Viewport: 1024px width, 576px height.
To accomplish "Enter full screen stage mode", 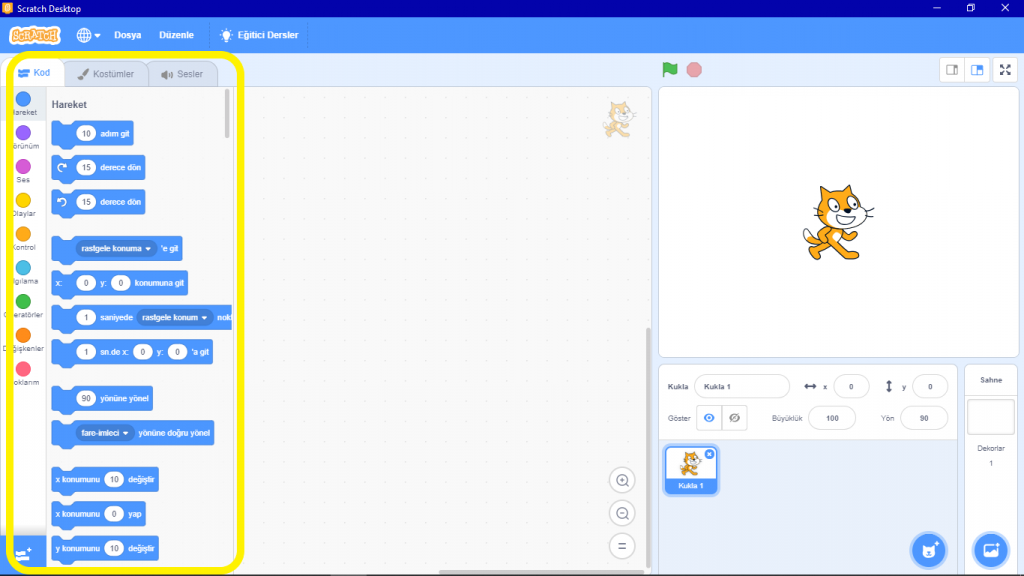I will pos(1005,70).
